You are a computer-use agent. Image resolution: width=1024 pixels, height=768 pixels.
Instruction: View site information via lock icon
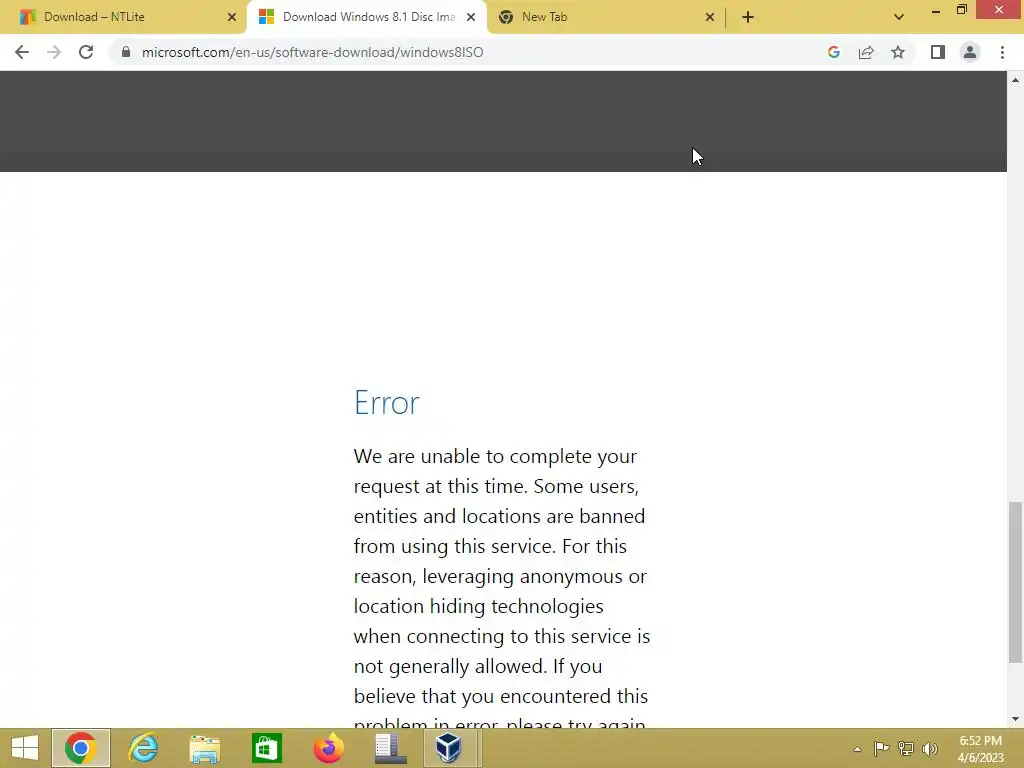[126, 52]
